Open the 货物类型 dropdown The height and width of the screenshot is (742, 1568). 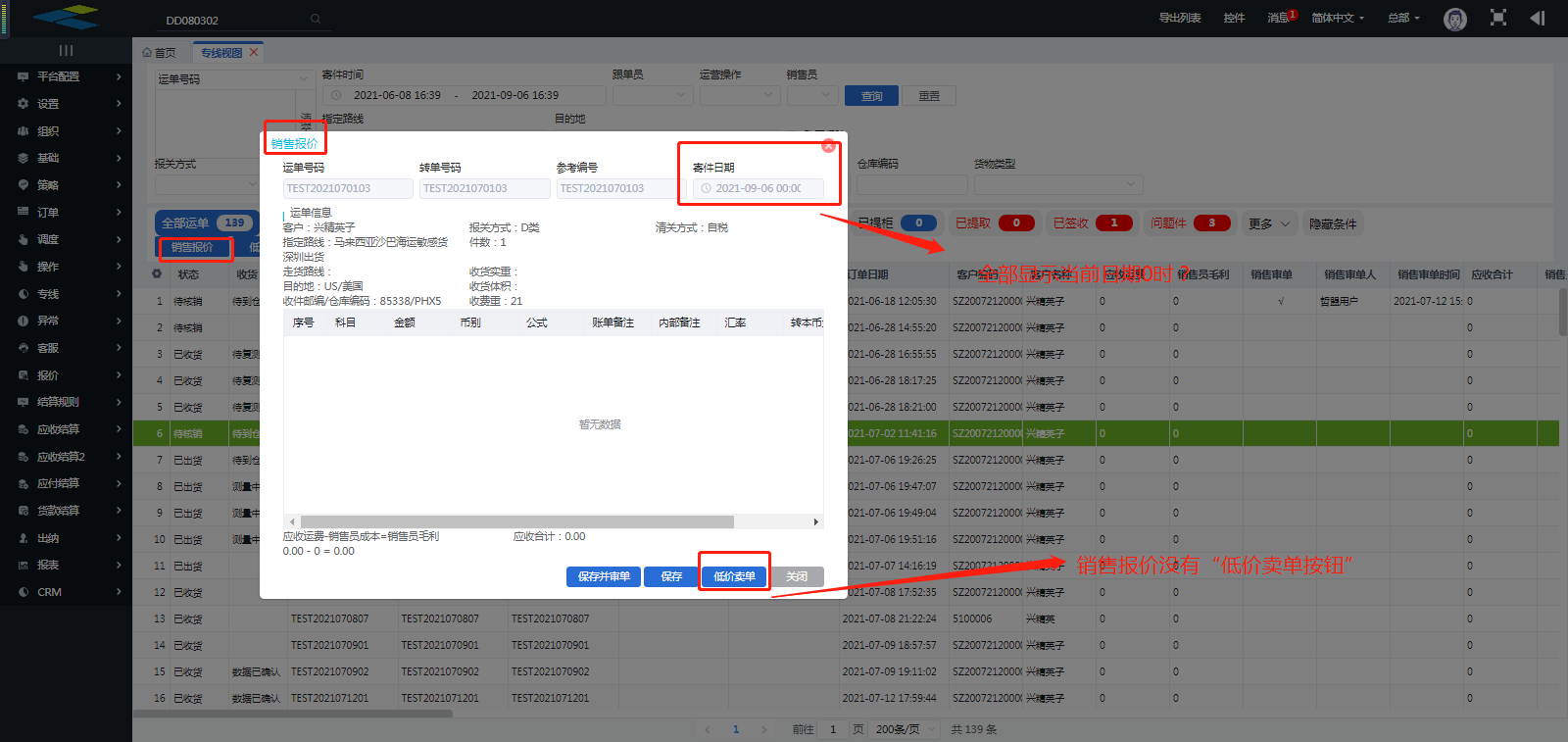click(x=1057, y=184)
